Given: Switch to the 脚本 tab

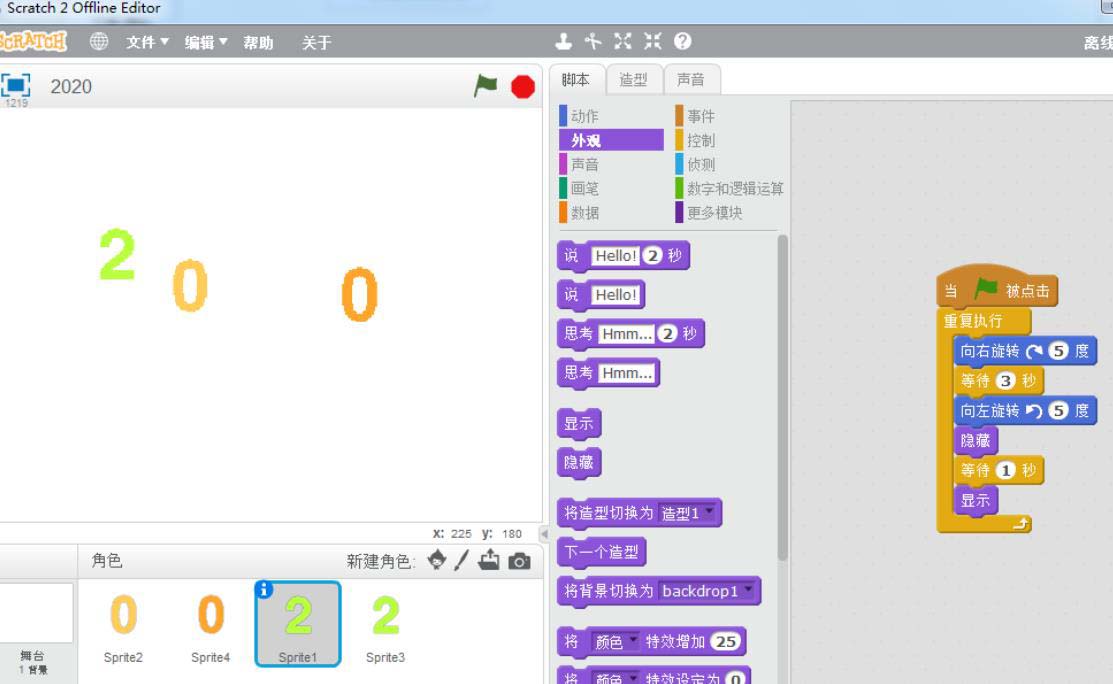Looking at the screenshot, I should tap(576, 79).
